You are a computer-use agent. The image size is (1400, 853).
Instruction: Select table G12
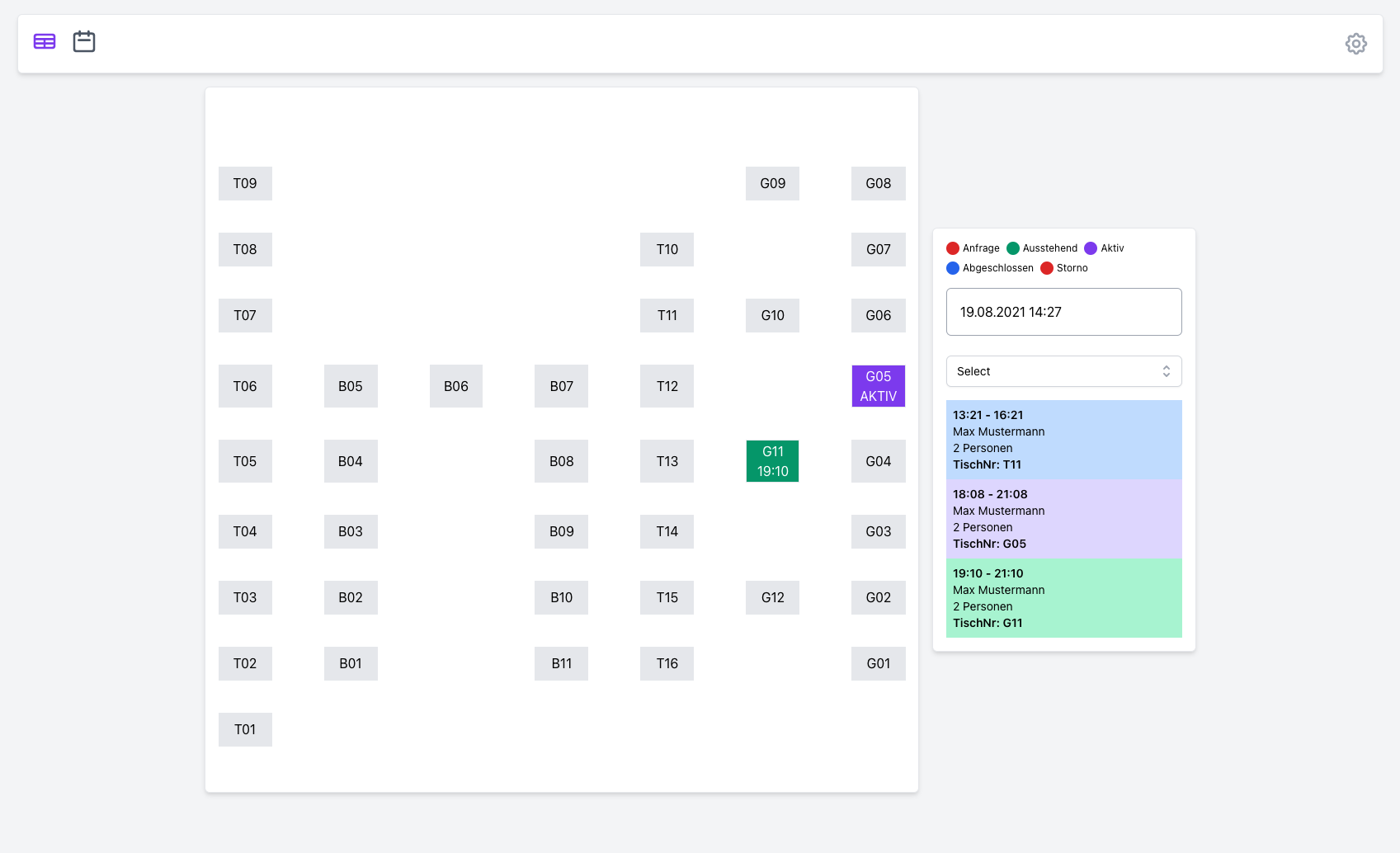773,597
